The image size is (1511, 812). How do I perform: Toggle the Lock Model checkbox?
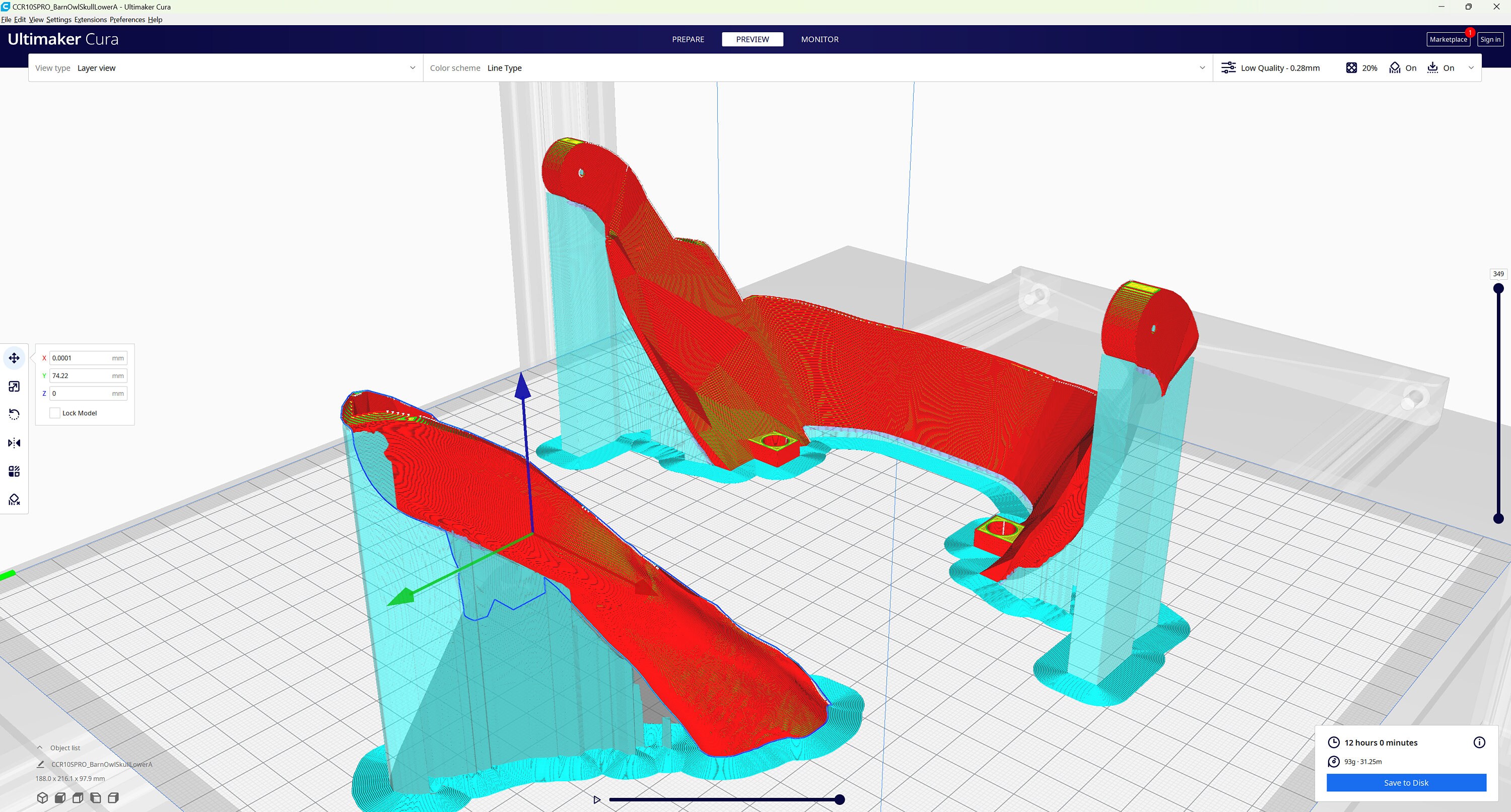[55, 413]
